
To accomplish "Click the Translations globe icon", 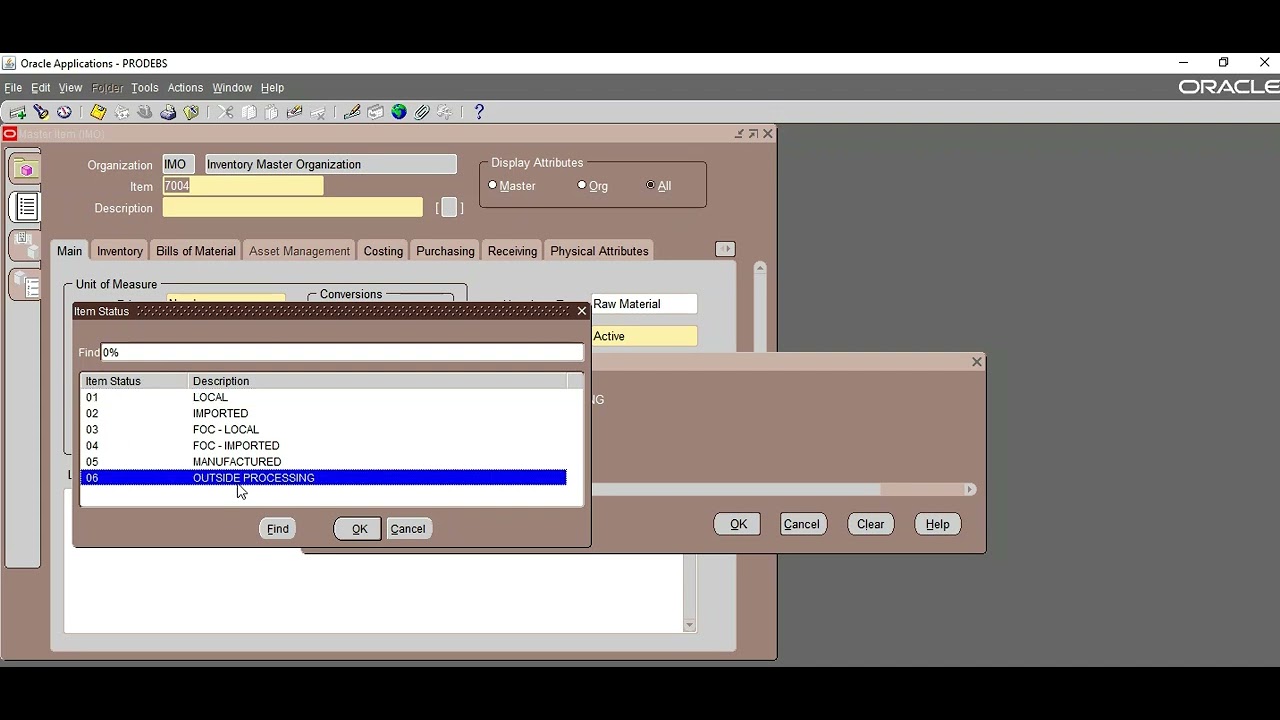I will pos(399,112).
